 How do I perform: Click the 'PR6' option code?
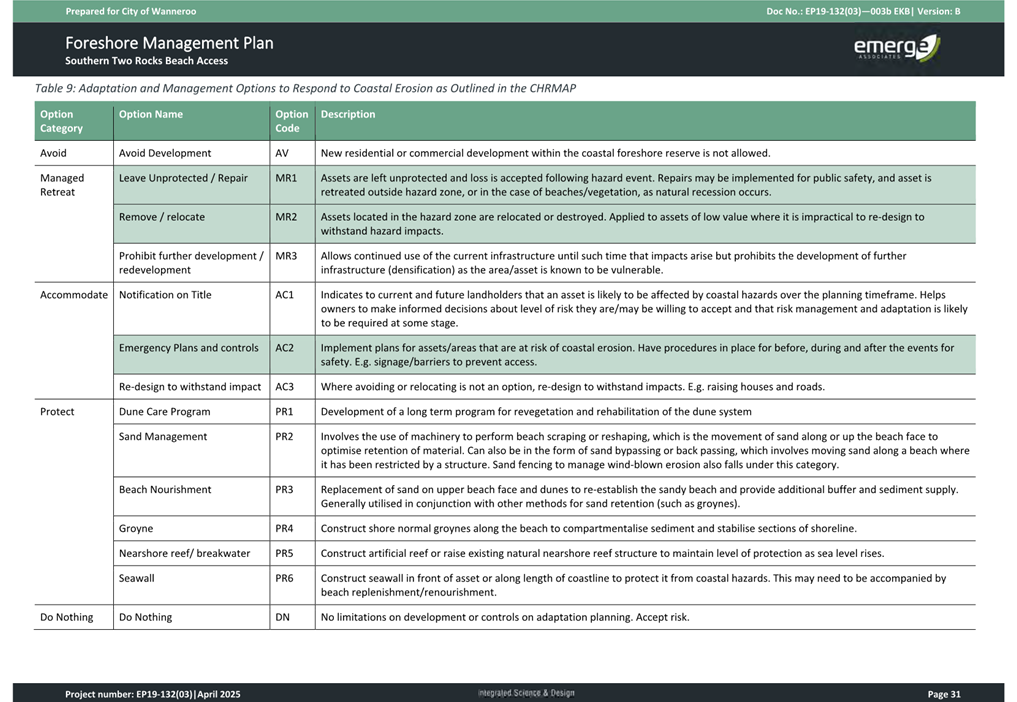[284, 578]
